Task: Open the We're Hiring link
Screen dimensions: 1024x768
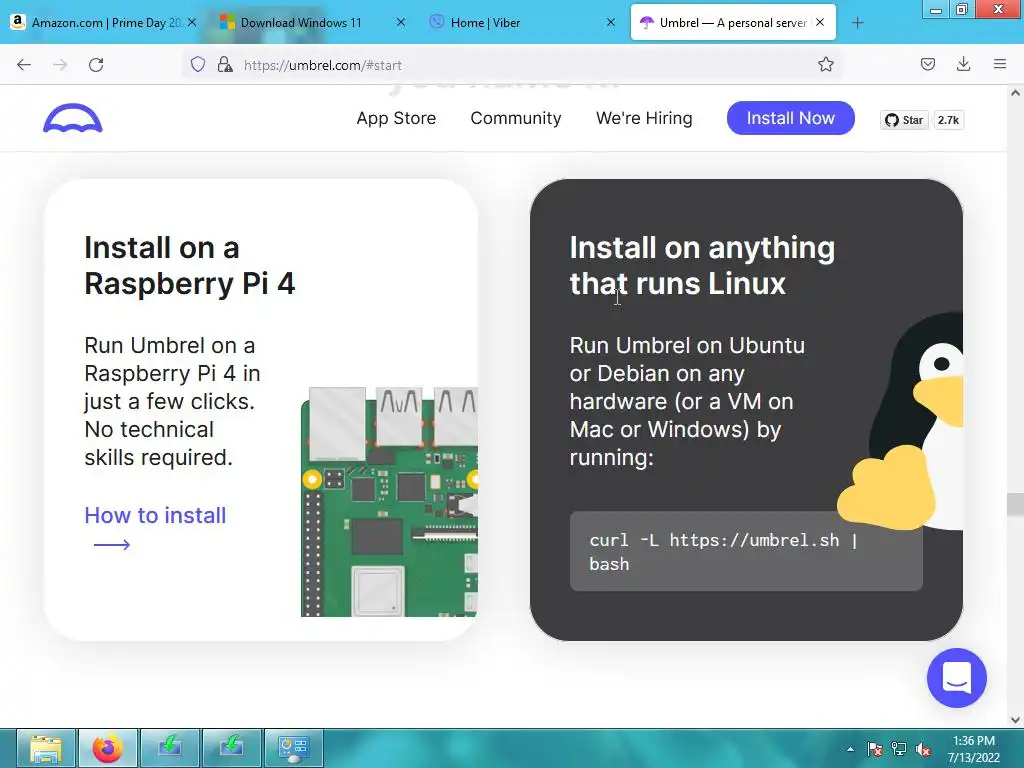Action: click(x=644, y=118)
